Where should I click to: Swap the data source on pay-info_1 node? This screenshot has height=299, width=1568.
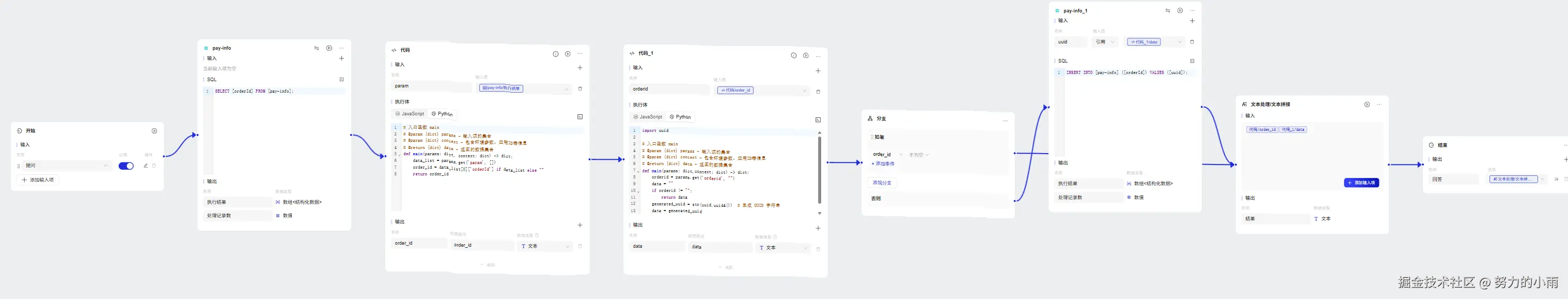pyautogui.click(x=1167, y=10)
